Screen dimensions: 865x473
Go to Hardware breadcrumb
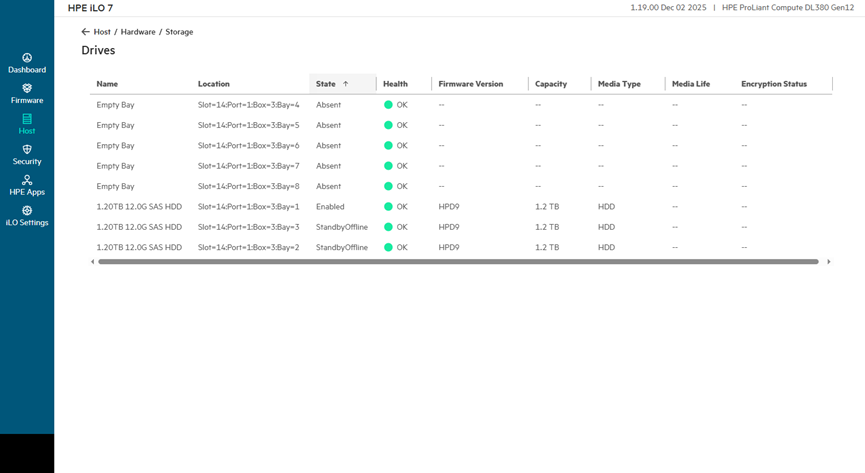point(138,32)
